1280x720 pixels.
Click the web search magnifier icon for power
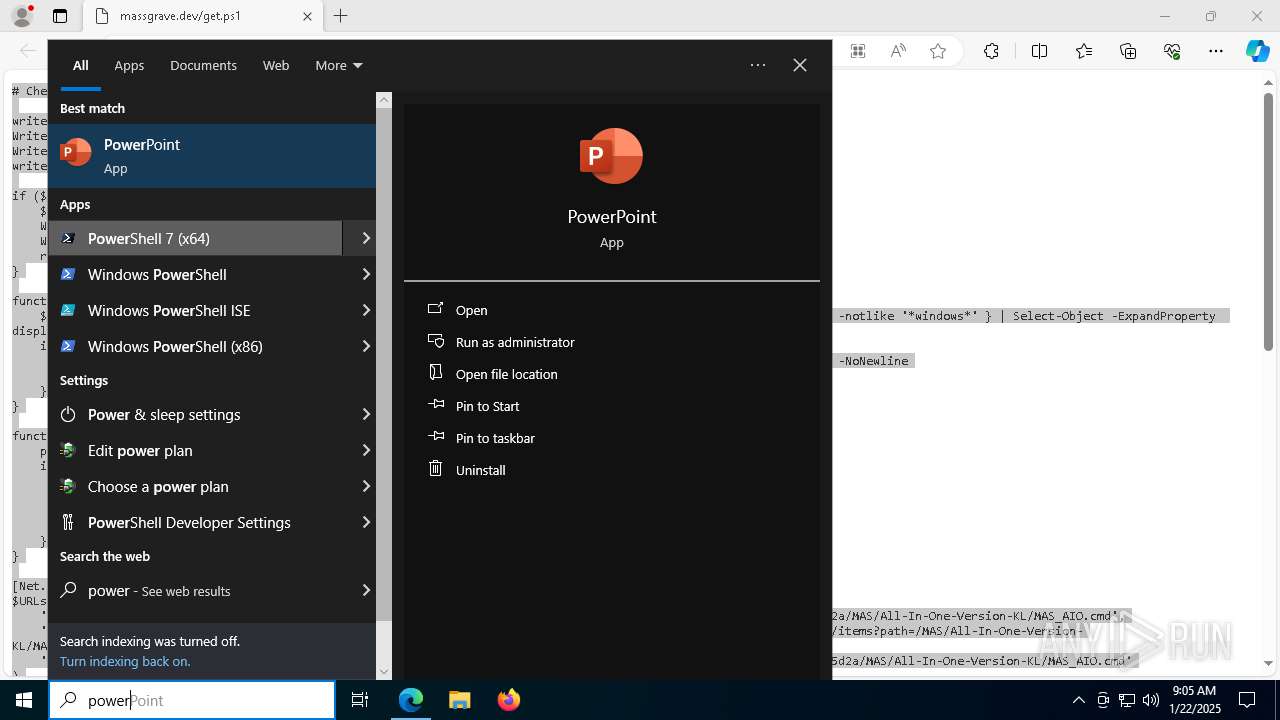tap(68, 590)
